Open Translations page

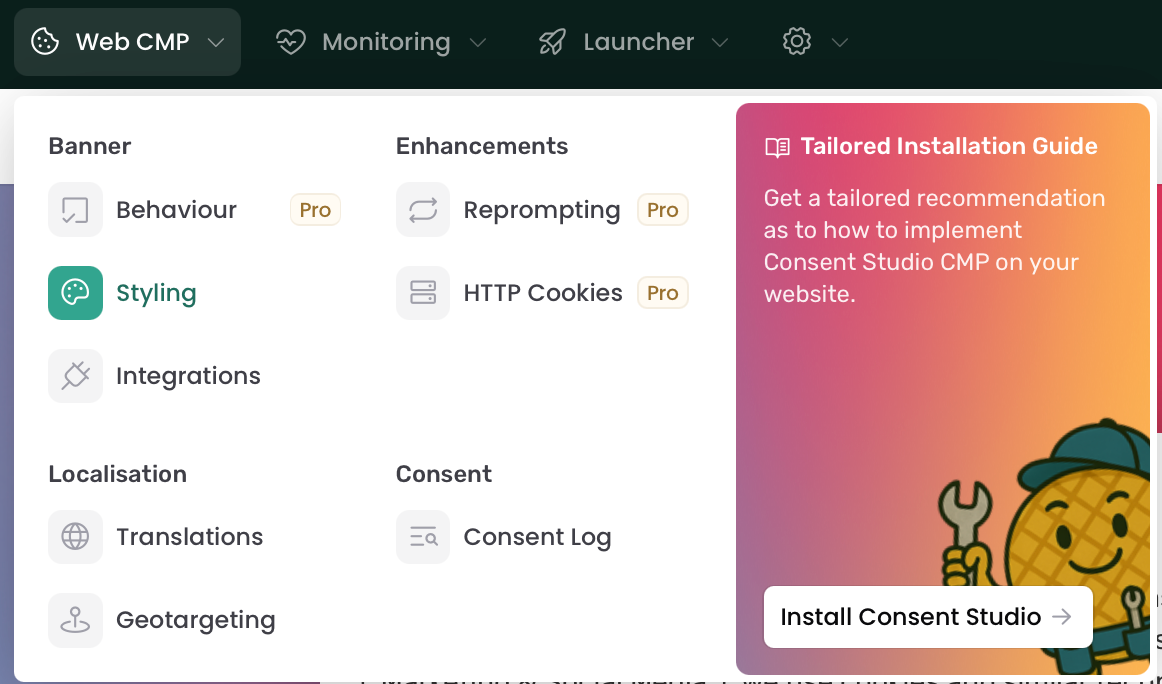pos(195,537)
